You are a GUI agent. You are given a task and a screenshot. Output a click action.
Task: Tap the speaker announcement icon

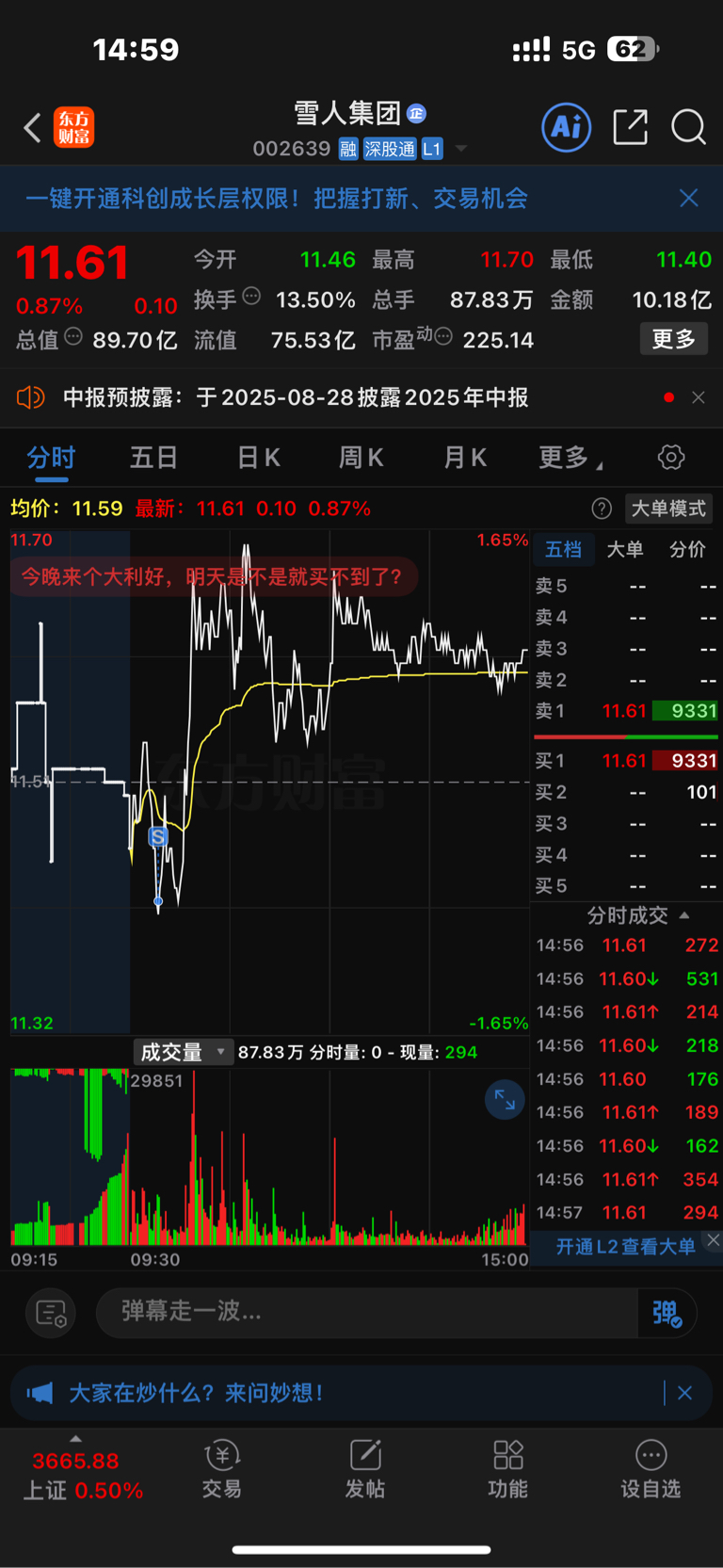[x=31, y=397]
